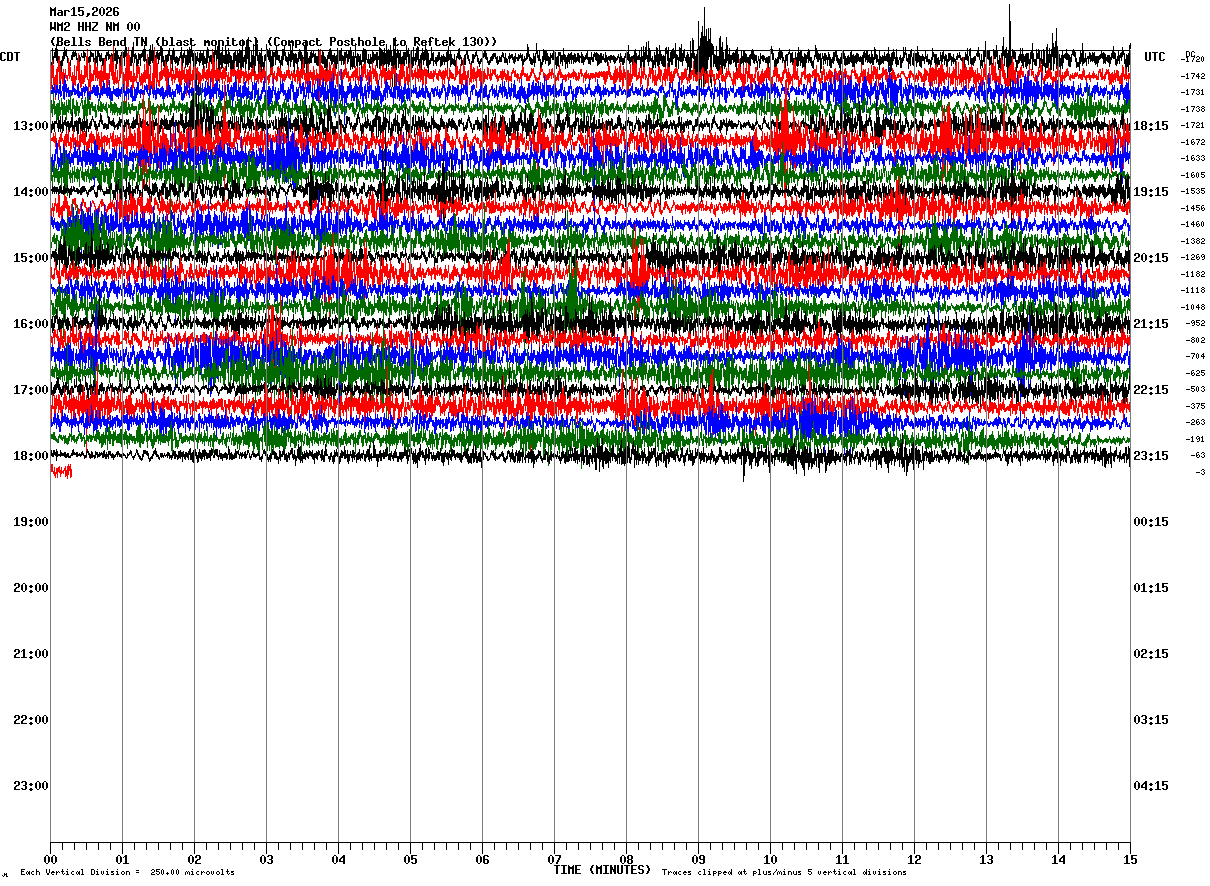
Task: Click minute tick label 15 on axis
Action: [1130, 859]
